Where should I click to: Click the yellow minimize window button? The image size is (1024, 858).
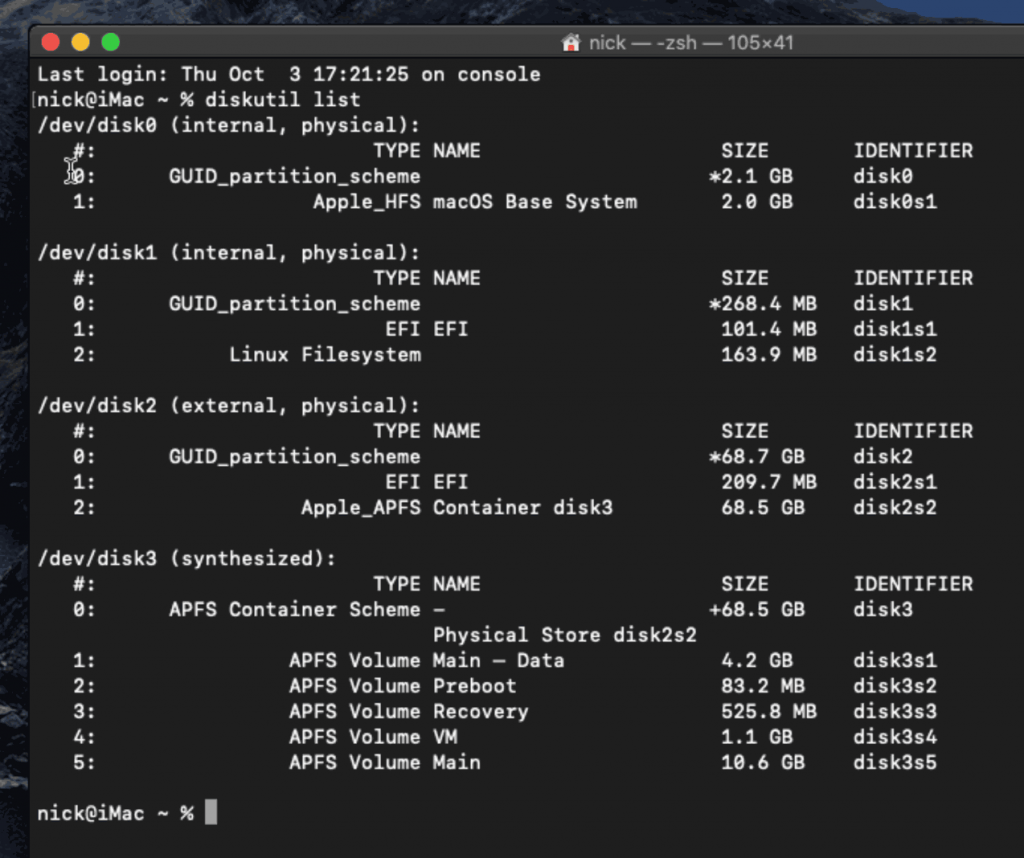(80, 42)
